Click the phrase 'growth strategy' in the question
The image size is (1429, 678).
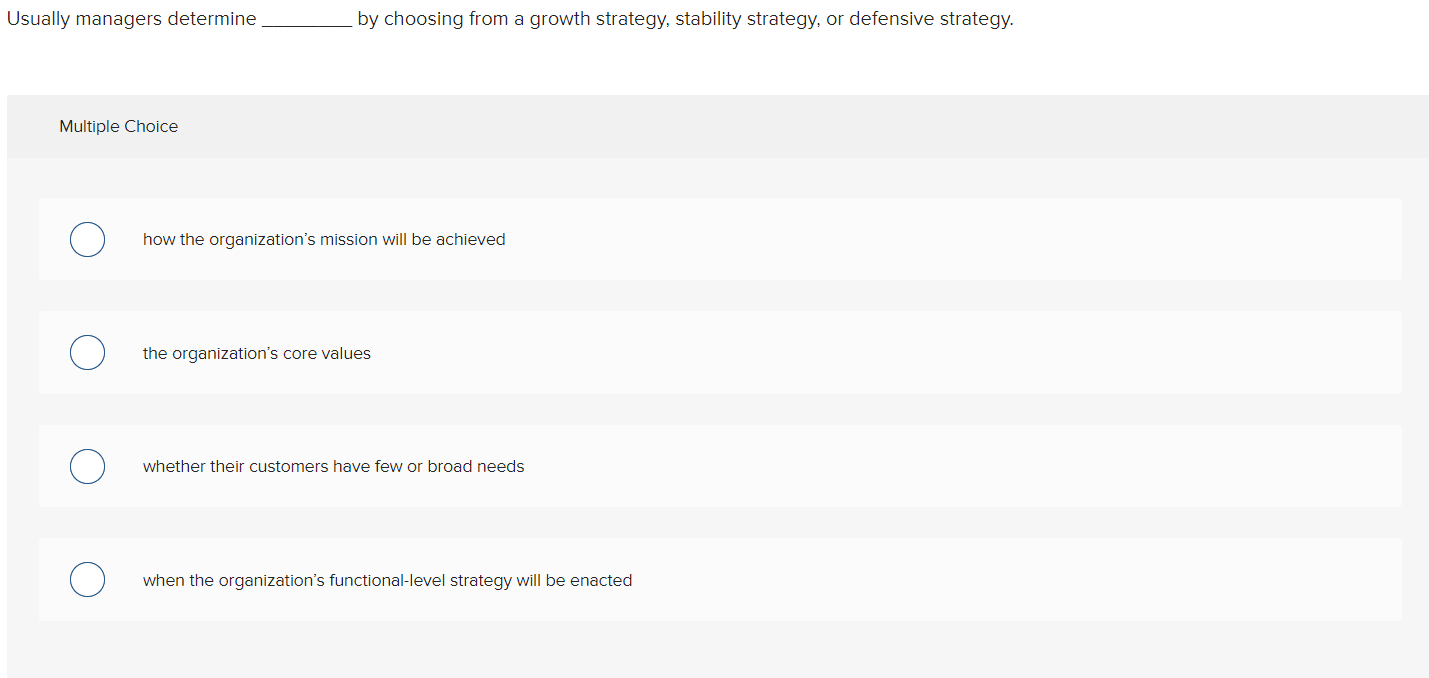coord(593,18)
